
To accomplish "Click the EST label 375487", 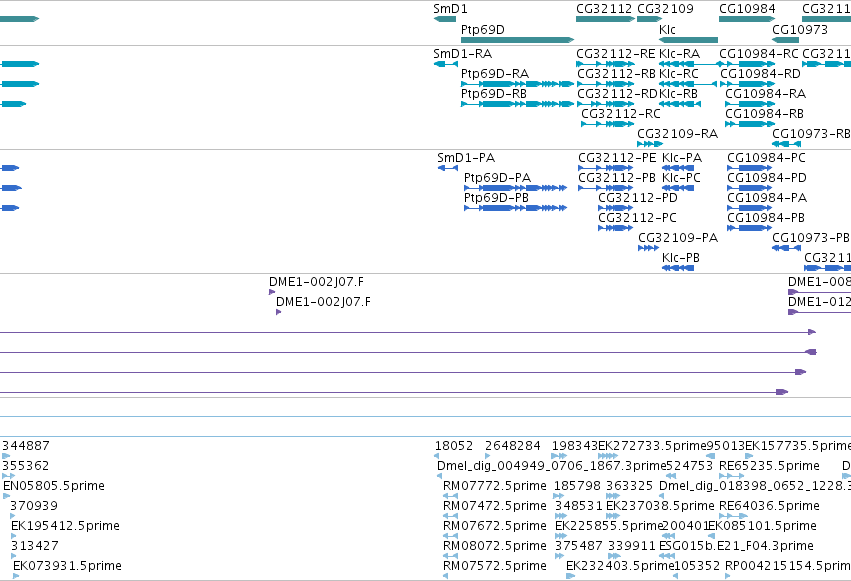I will tap(579, 546).
